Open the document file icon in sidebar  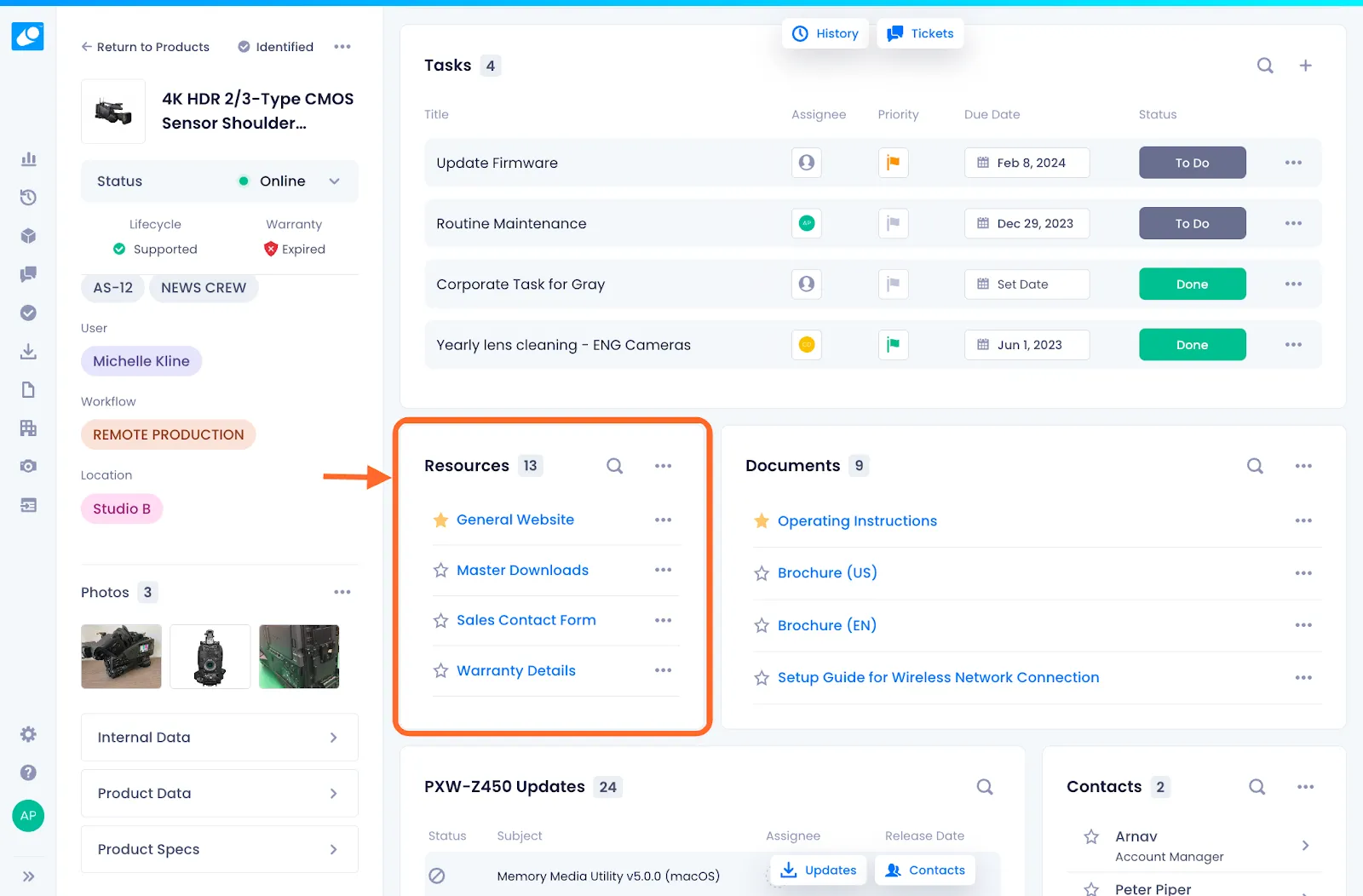tap(28, 389)
